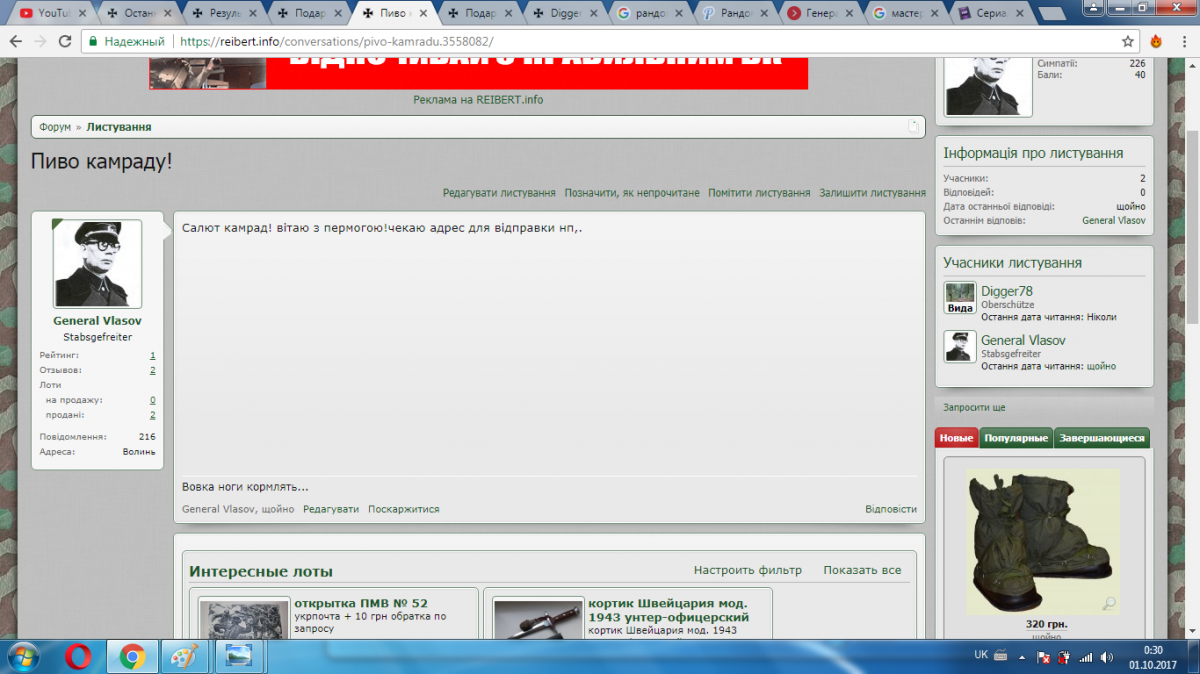Viewport: 1200px width, 674px height.
Task: Switch to Chrome in the taskbar
Action: tap(132, 657)
